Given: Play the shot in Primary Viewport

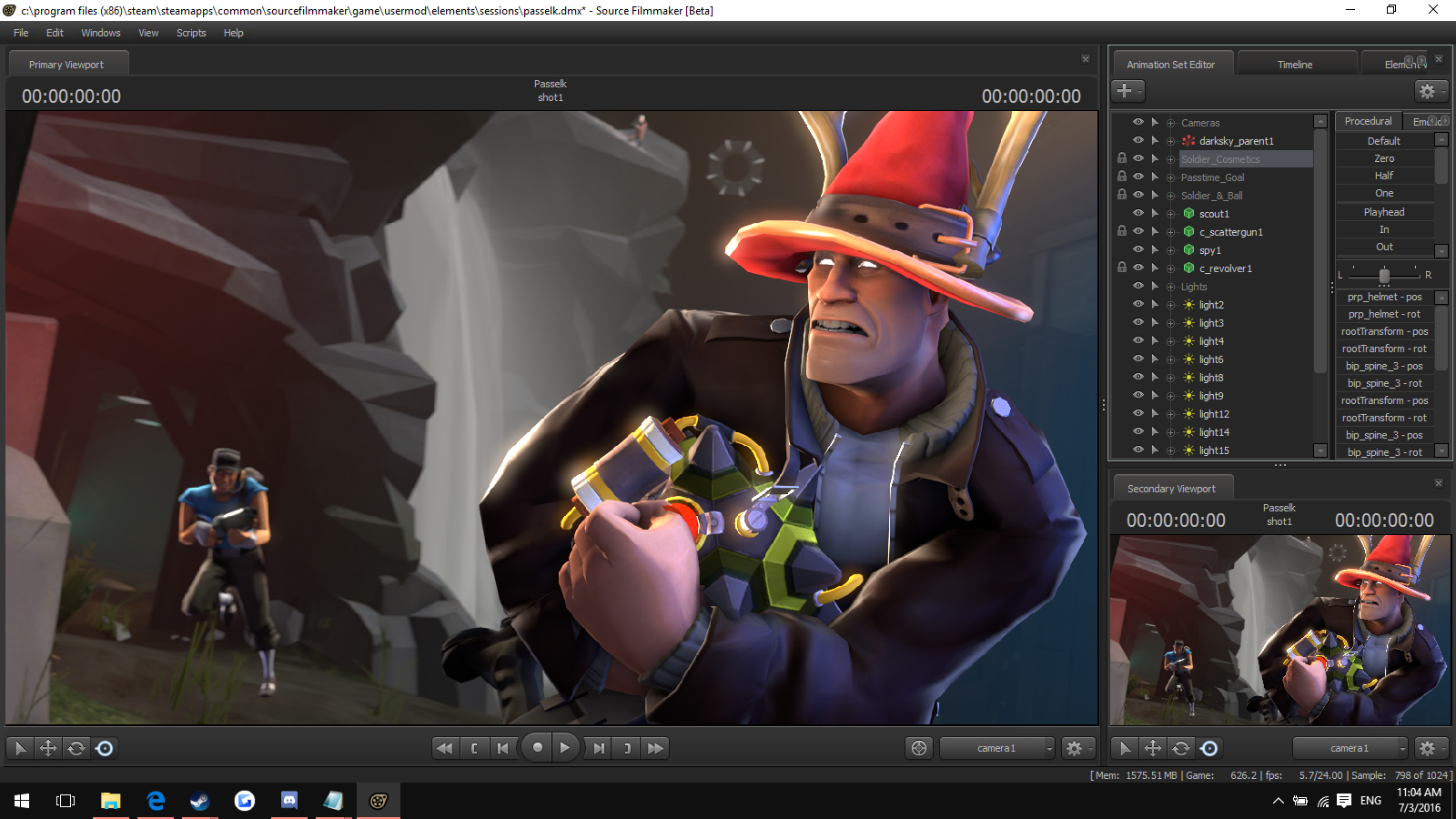Looking at the screenshot, I should [565, 748].
